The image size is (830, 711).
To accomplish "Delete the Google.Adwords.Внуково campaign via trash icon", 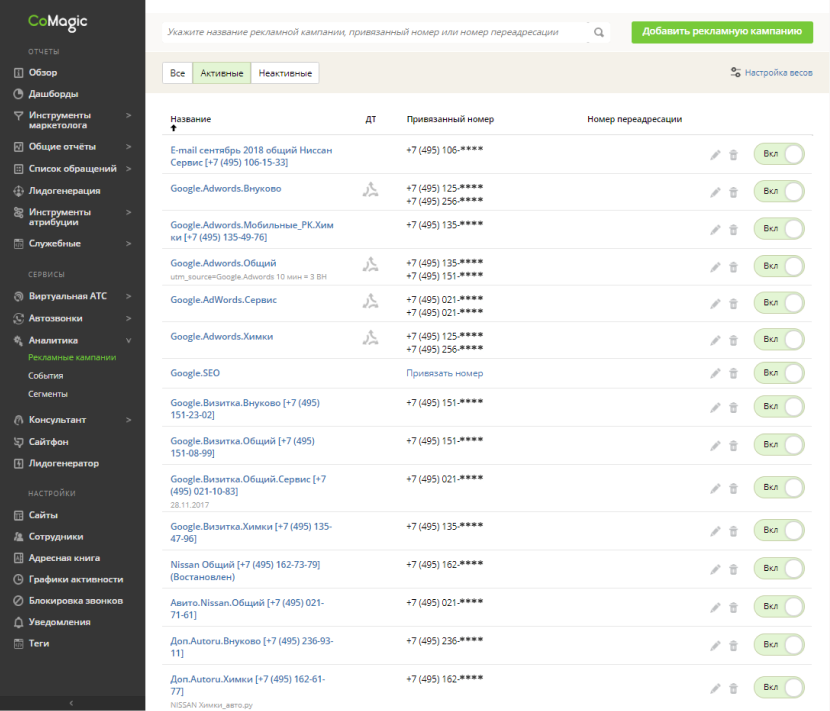I will point(733,192).
